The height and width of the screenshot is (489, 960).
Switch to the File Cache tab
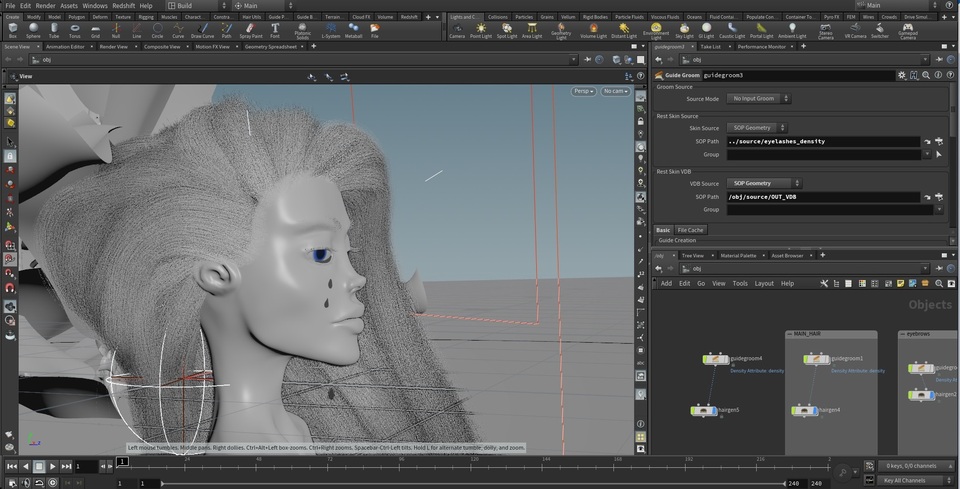pyautogui.click(x=690, y=230)
